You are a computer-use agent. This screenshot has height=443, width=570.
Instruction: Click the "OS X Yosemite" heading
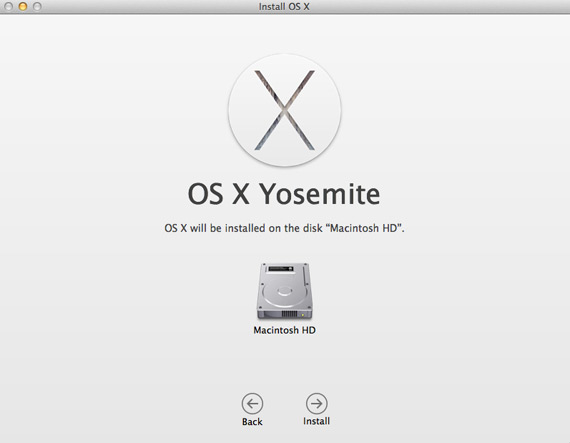(x=284, y=194)
